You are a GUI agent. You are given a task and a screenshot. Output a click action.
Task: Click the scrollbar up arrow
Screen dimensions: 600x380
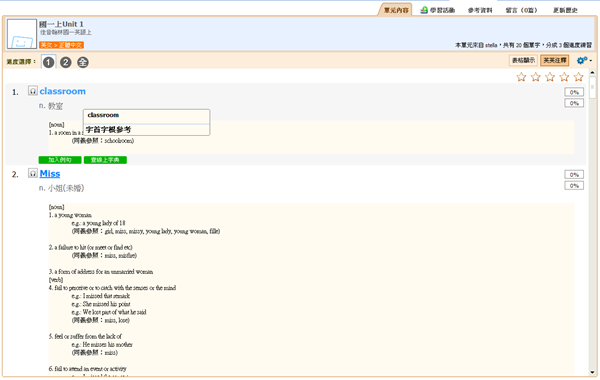point(592,72)
